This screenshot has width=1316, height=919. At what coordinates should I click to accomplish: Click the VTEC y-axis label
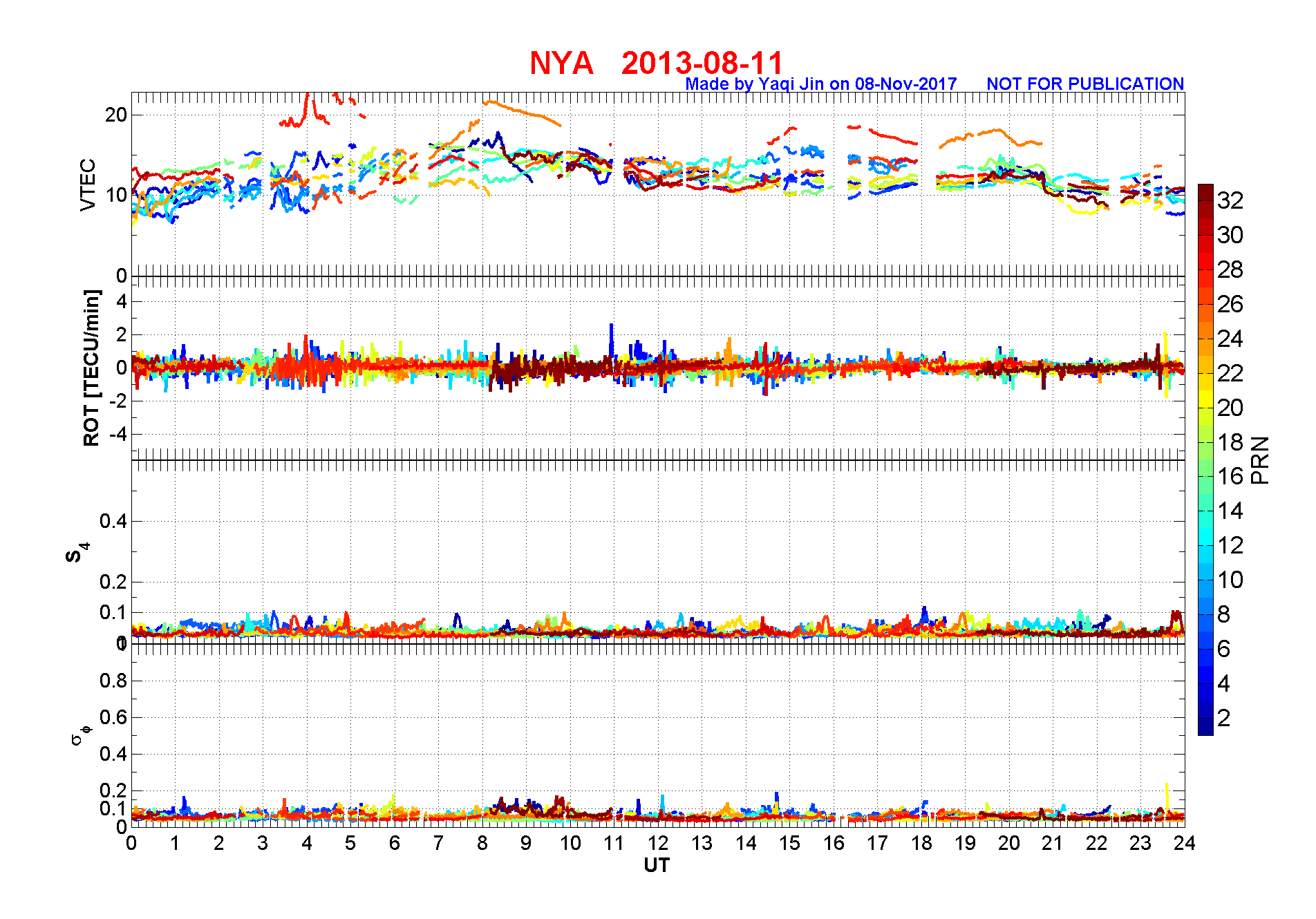(88, 185)
